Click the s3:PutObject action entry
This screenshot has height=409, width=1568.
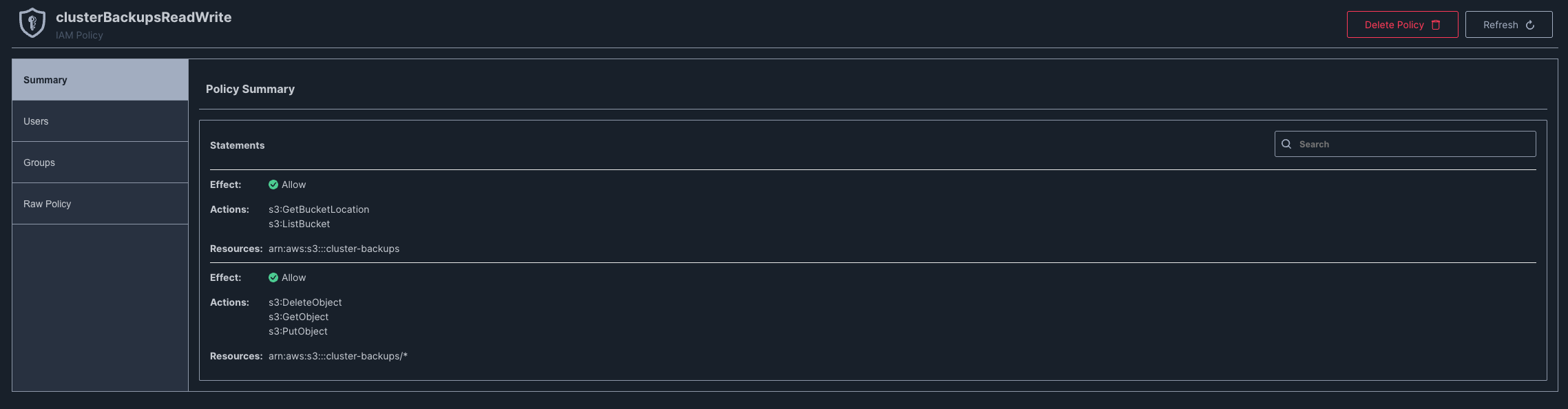click(x=298, y=331)
